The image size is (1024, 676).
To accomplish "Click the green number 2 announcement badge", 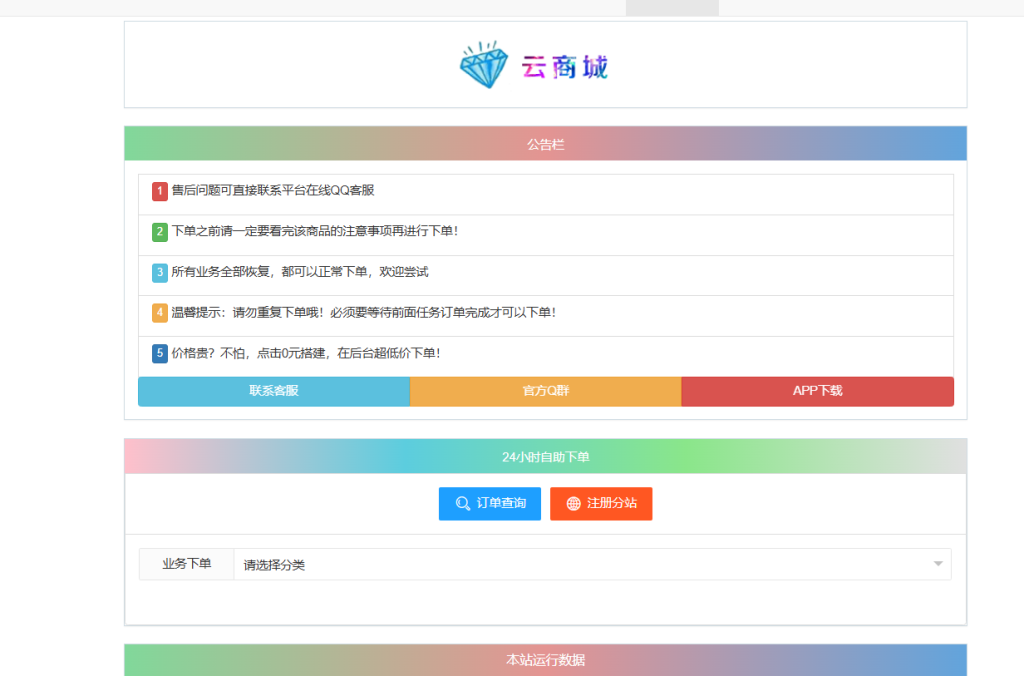I will 159,231.
